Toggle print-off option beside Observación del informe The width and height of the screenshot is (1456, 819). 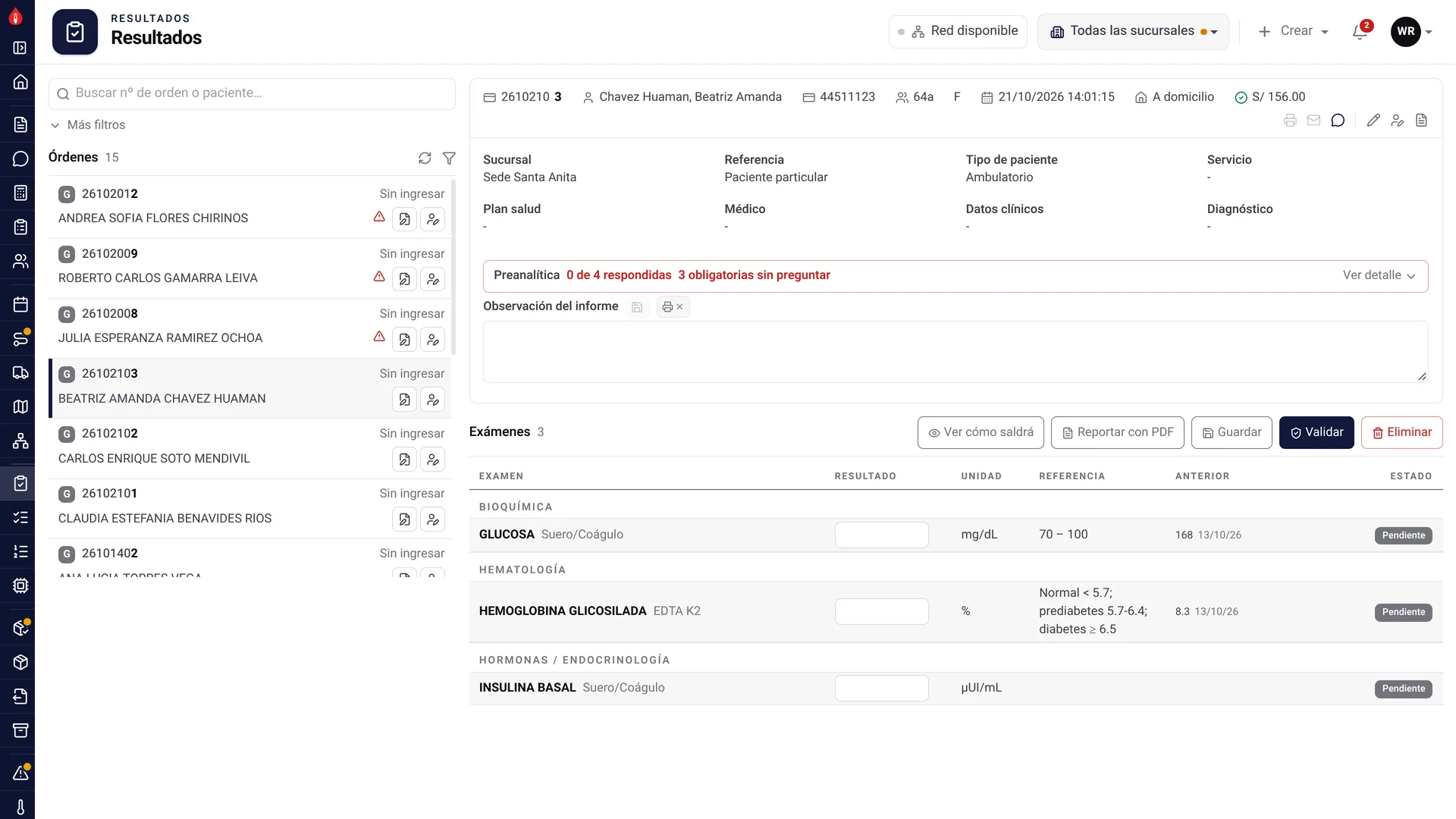coord(673,307)
